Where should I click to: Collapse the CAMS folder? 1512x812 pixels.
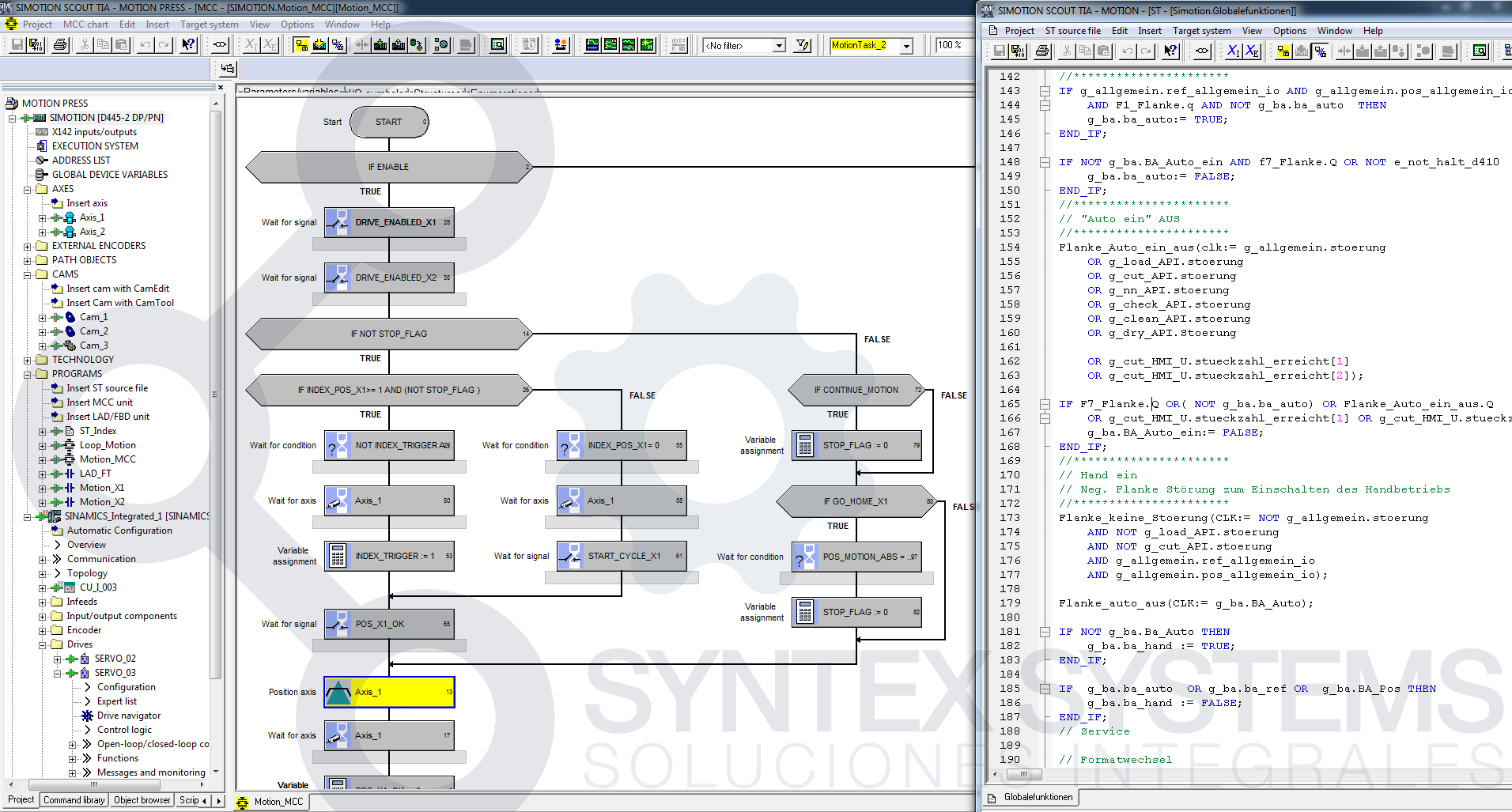point(28,275)
